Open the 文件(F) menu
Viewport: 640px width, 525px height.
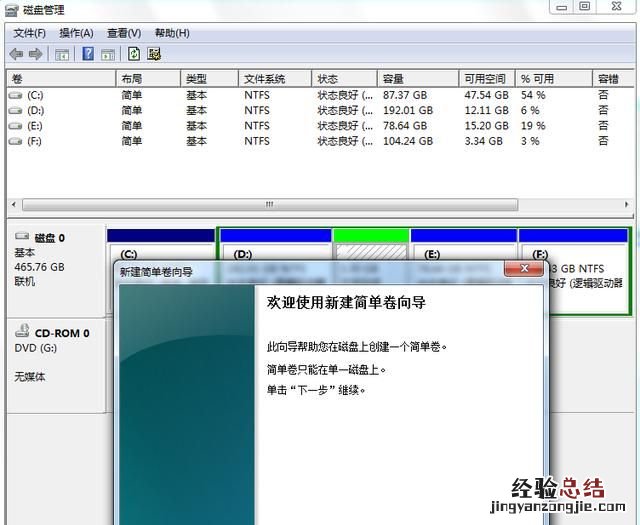[x=30, y=33]
